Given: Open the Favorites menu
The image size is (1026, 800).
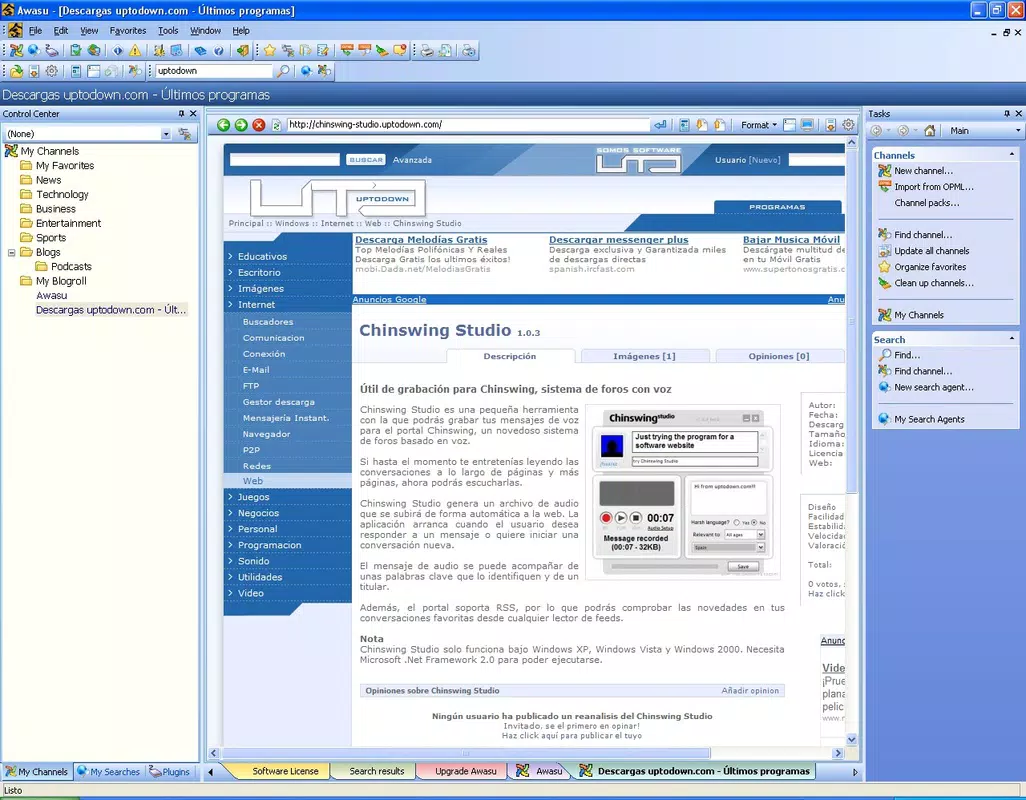Looking at the screenshot, I should click(x=128, y=31).
